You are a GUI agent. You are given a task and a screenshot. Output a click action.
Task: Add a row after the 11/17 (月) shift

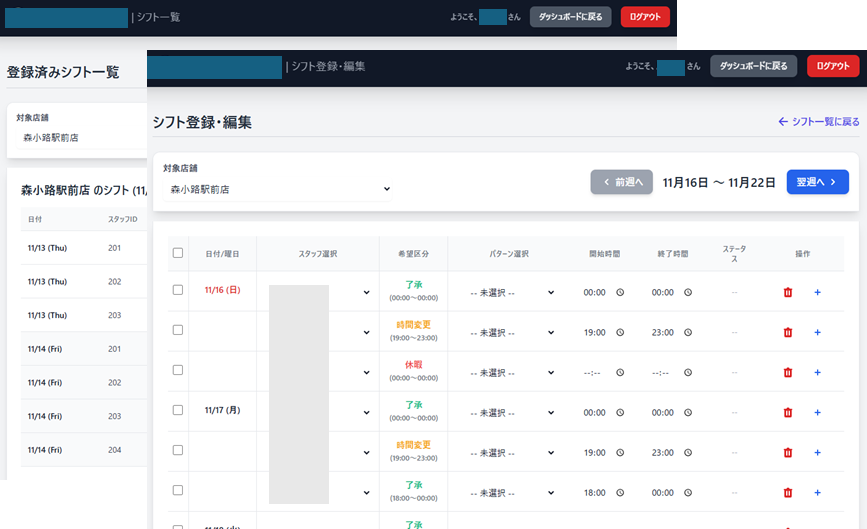(817, 412)
